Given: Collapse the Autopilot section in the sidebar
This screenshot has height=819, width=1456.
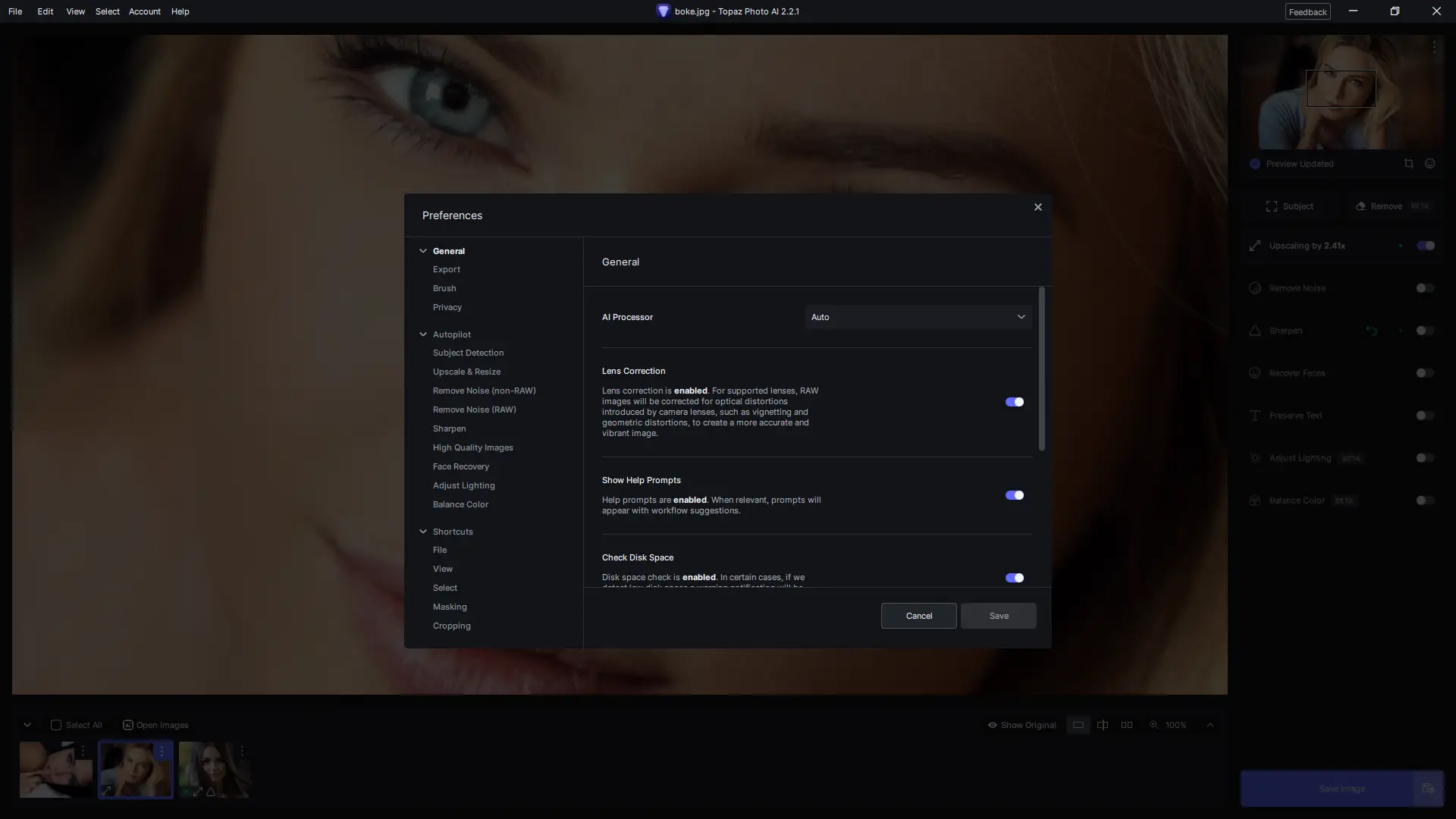Looking at the screenshot, I should [x=423, y=334].
